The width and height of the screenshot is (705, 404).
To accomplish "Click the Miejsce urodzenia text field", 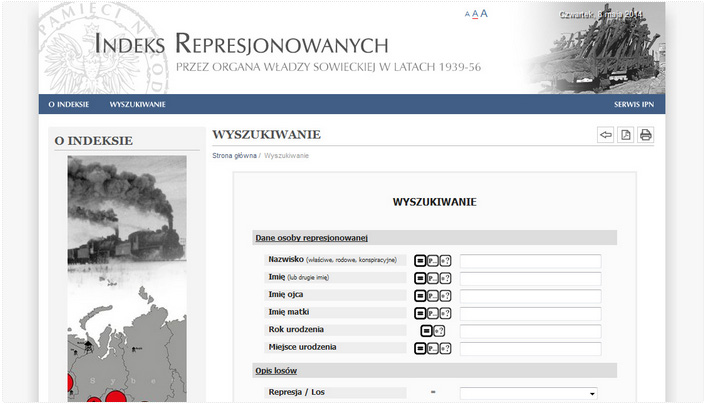I will [x=530, y=349].
